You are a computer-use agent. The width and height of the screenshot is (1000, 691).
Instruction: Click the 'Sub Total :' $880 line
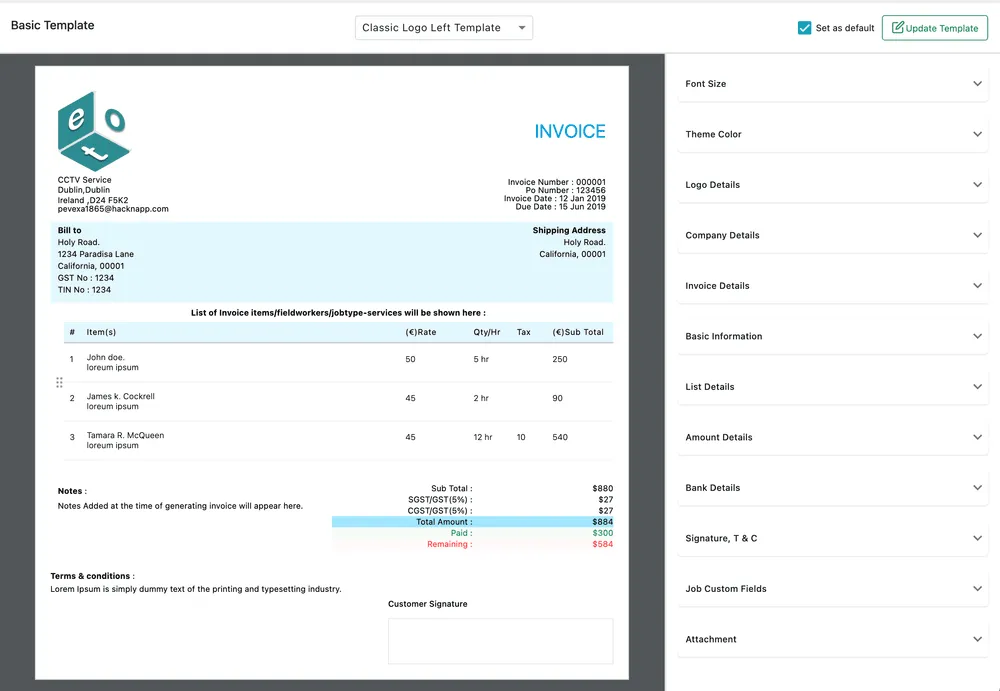tap(473, 488)
